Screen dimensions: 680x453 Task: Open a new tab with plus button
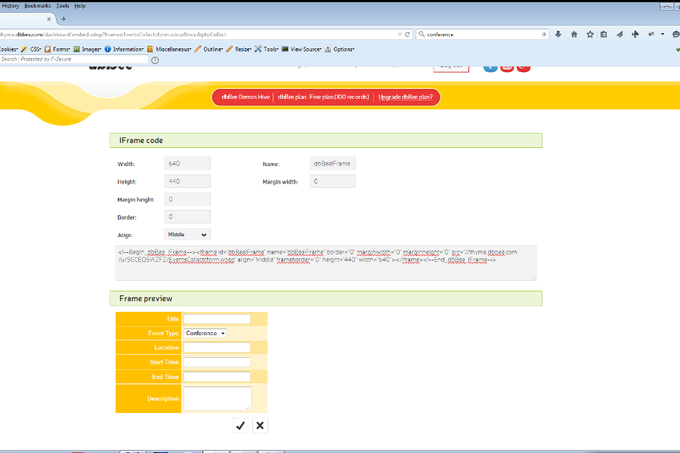(x=63, y=19)
